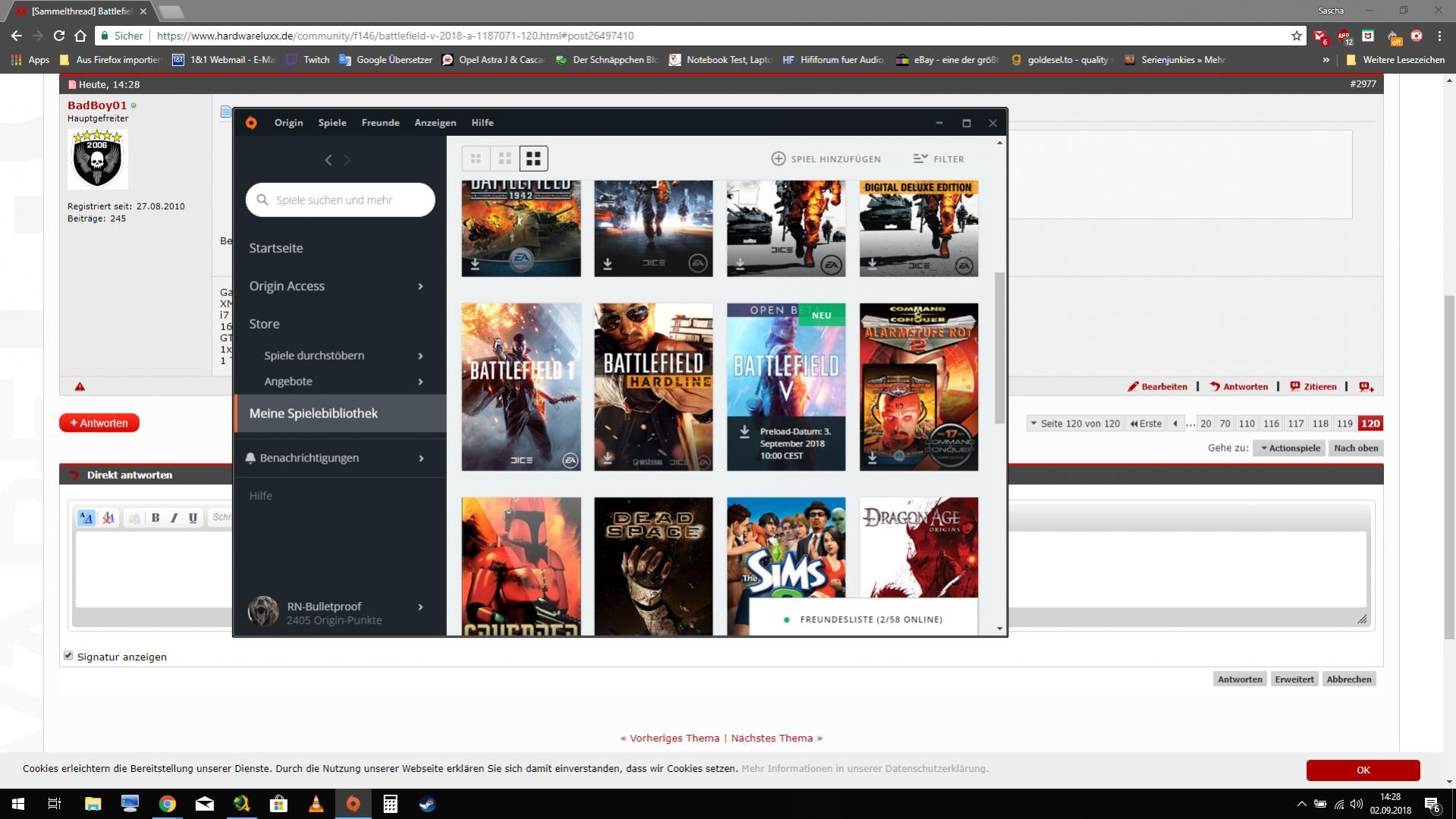Toggle underline formatting in reply editor

pos(193,518)
